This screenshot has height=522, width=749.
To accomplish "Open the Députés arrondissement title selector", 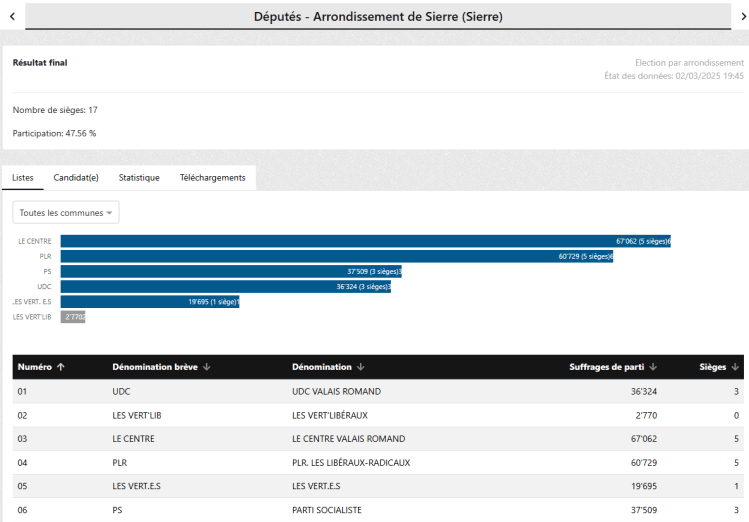I will [378, 17].
